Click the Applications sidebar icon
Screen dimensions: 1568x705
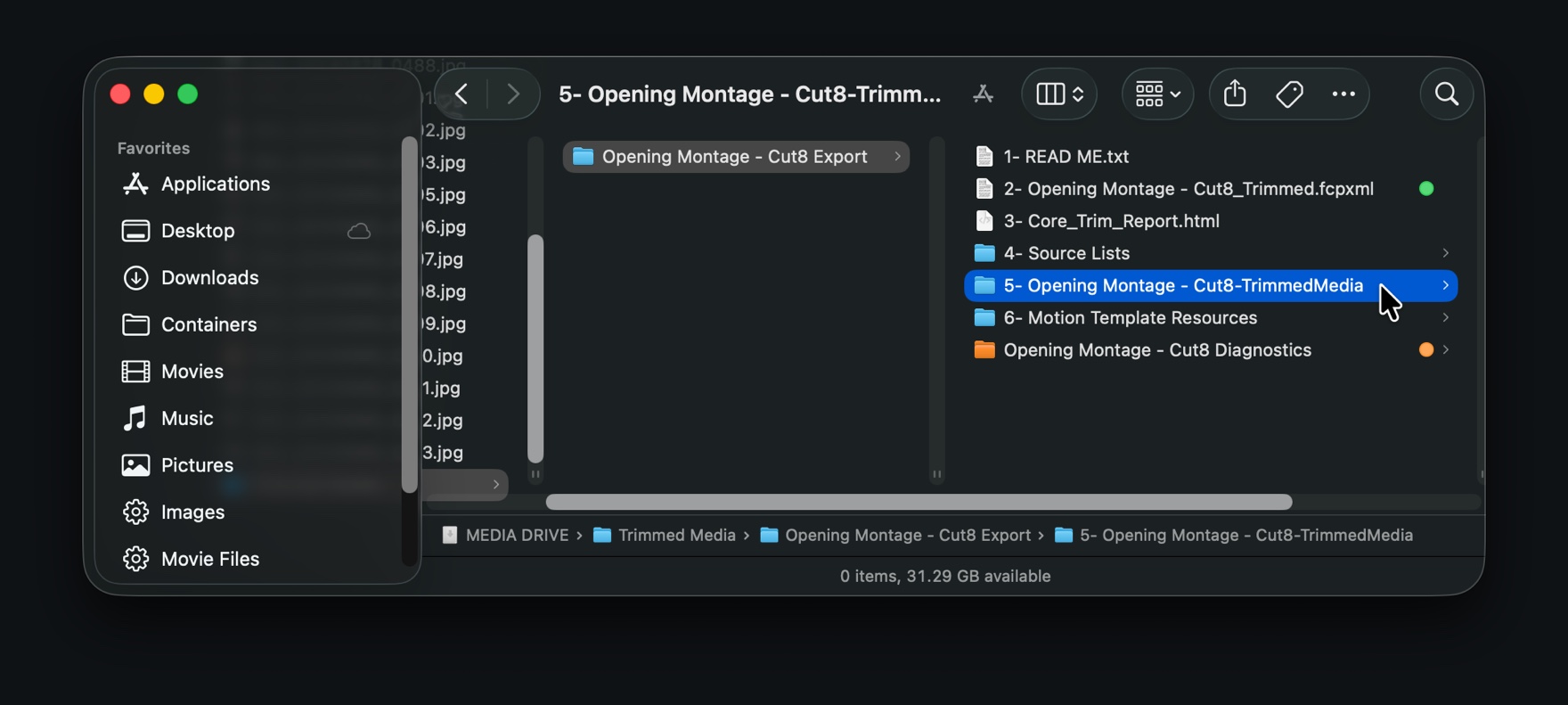pos(135,184)
